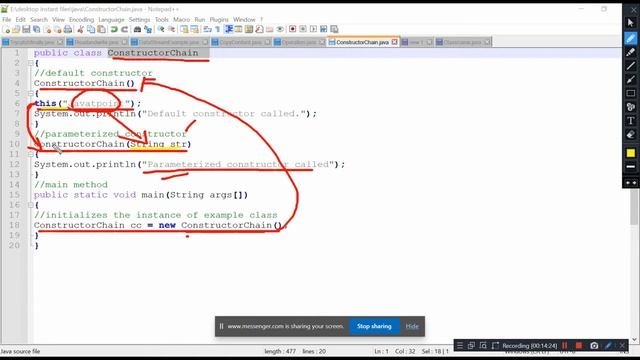
Task: Pause the screen recording
Action: (565, 345)
